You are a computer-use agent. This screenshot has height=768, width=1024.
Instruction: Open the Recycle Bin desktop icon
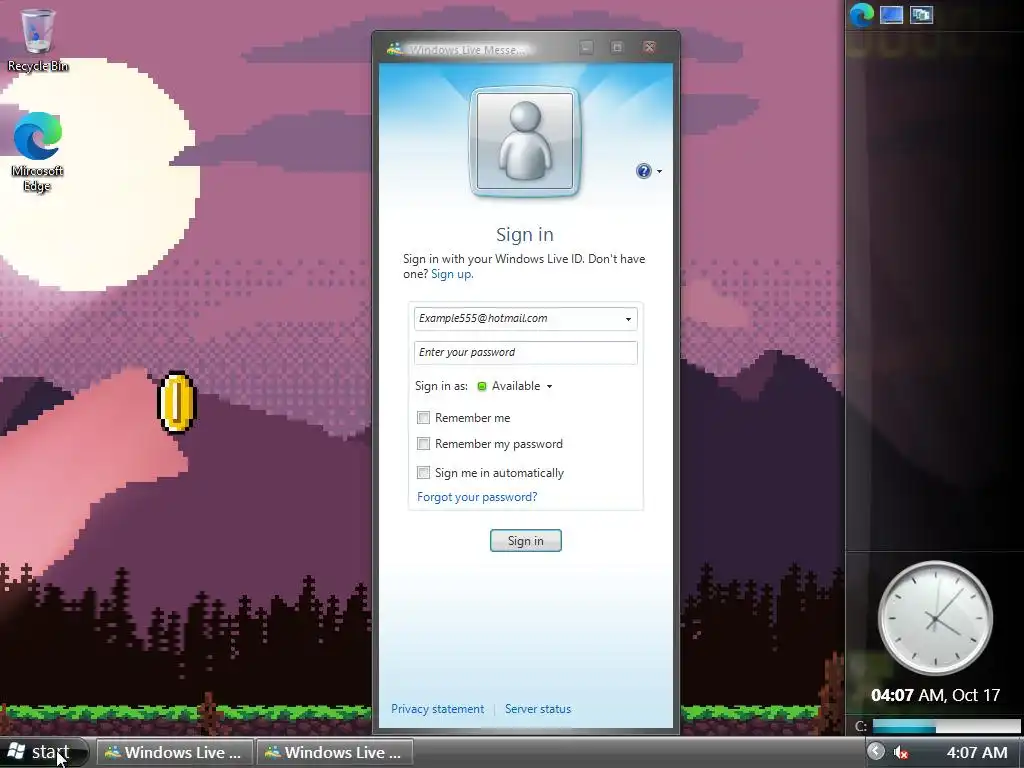(38, 40)
